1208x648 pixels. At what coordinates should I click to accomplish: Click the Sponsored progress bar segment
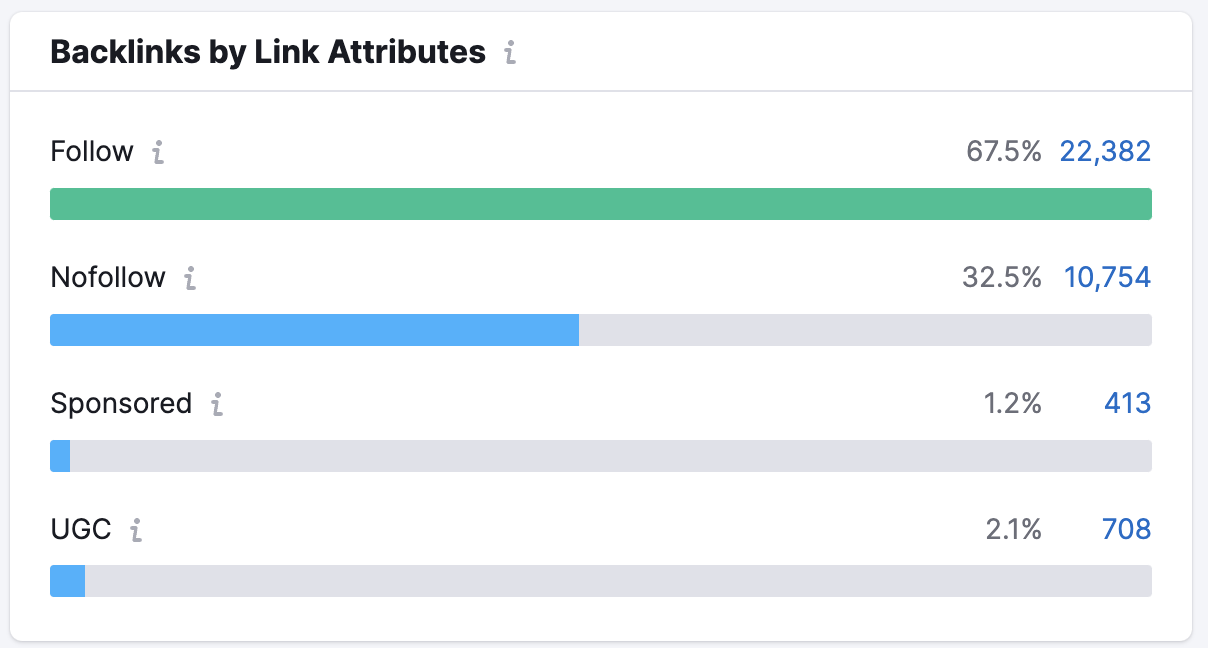tap(59, 455)
